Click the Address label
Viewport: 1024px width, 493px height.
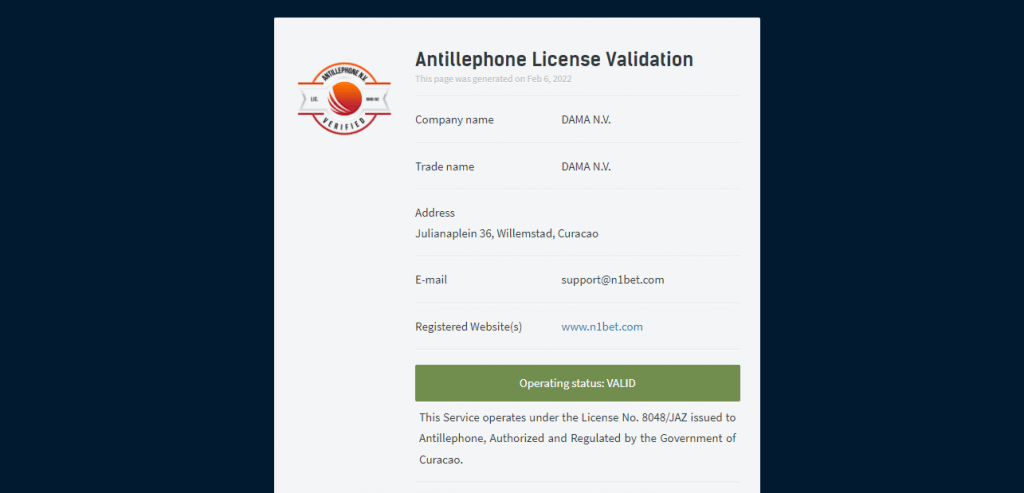pyautogui.click(x=435, y=213)
